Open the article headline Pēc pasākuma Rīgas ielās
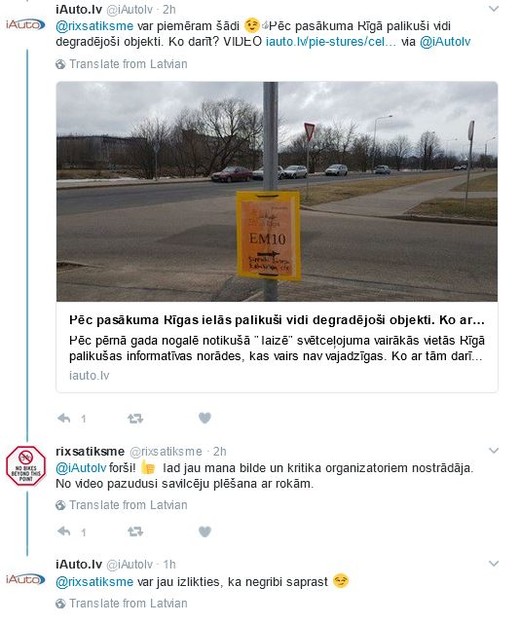The image size is (520, 624). [277, 320]
